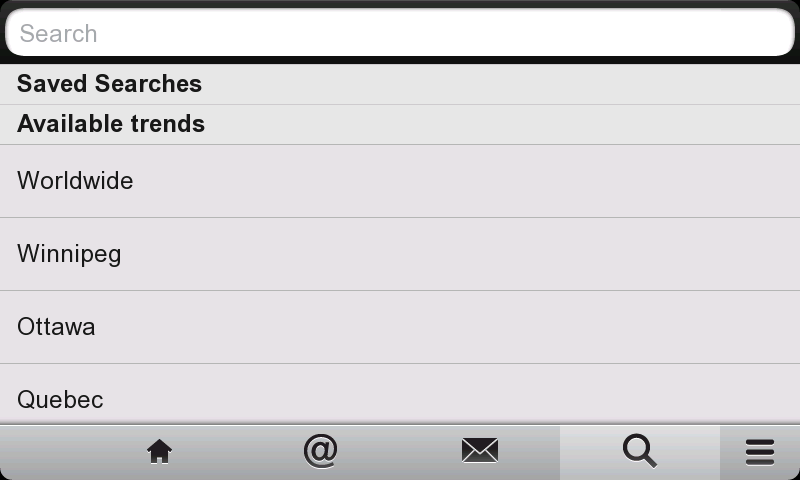Open the hamburger menu icon
The height and width of the screenshot is (480, 800).
click(x=760, y=452)
